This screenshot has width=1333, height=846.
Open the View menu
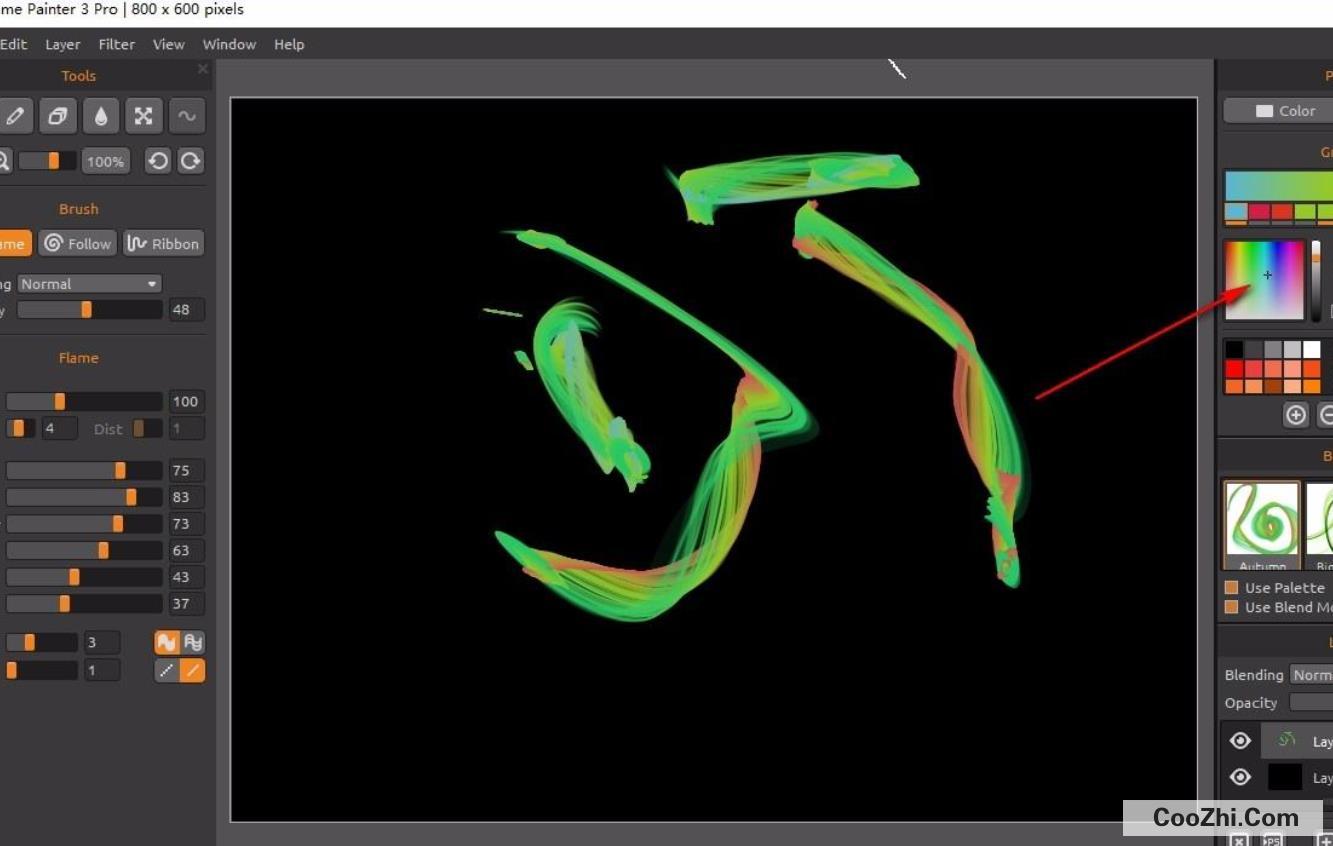click(x=169, y=44)
